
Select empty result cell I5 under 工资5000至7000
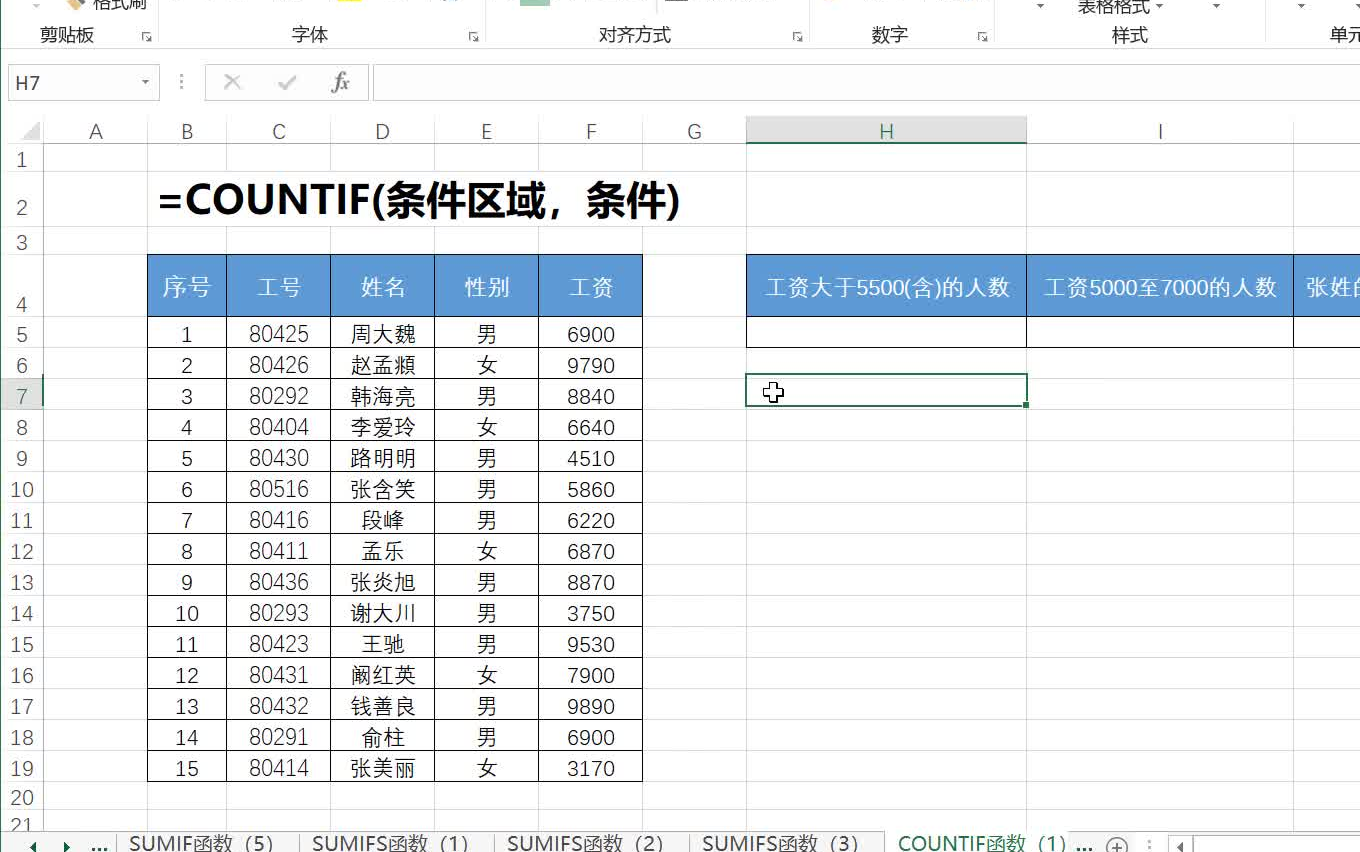(1160, 332)
